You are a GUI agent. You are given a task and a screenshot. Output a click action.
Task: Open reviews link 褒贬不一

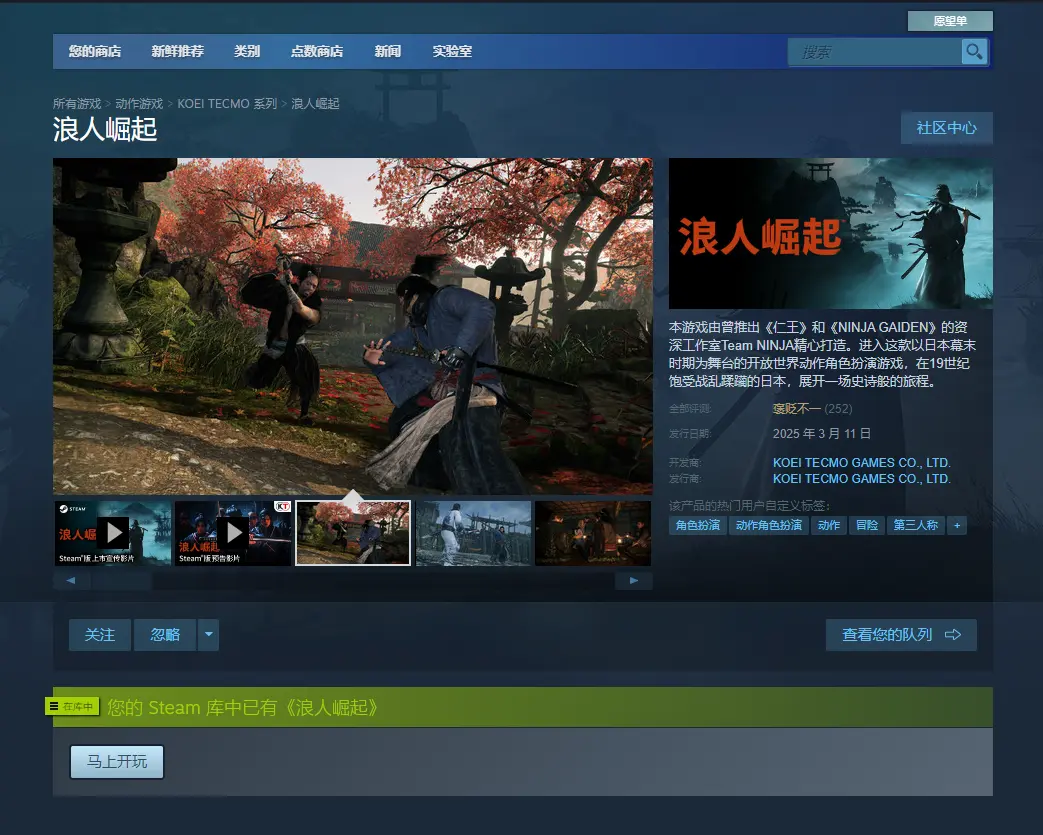coord(796,409)
